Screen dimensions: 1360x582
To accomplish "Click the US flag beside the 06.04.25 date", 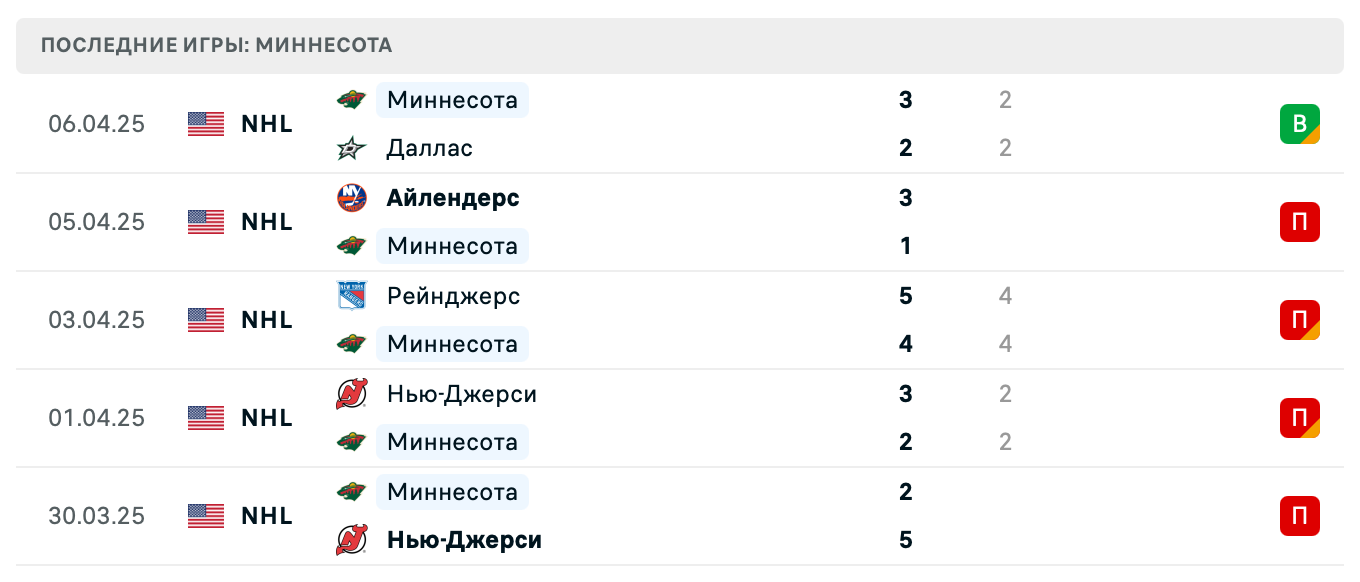I will click(205, 123).
